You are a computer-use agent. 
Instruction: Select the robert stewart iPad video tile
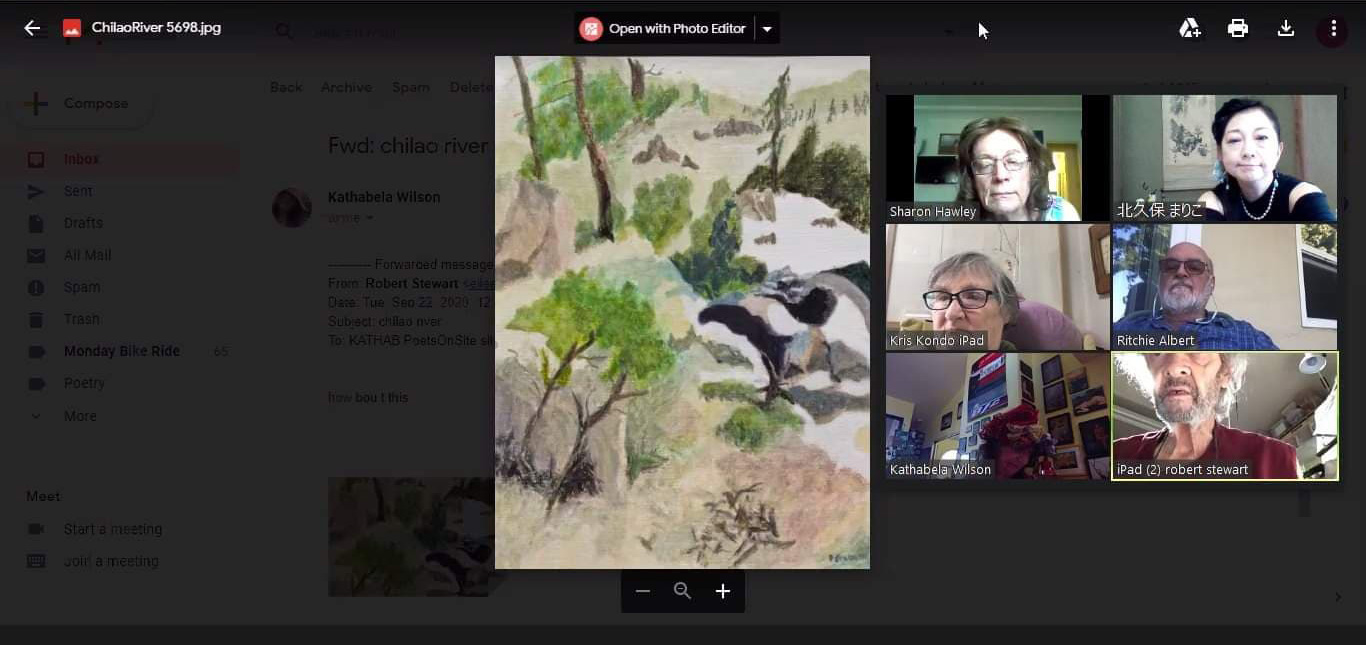[x=1225, y=416]
